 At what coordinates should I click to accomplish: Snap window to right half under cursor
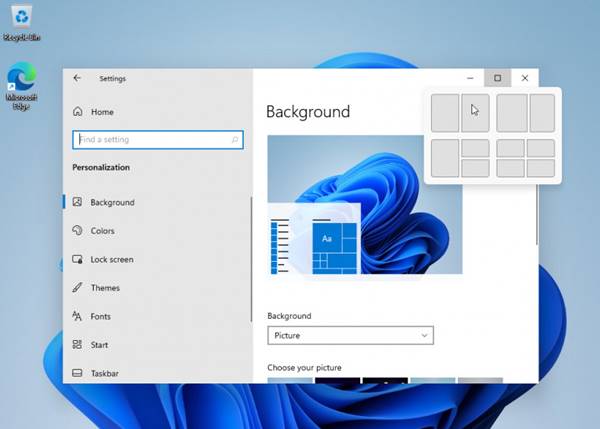pyautogui.click(x=475, y=113)
